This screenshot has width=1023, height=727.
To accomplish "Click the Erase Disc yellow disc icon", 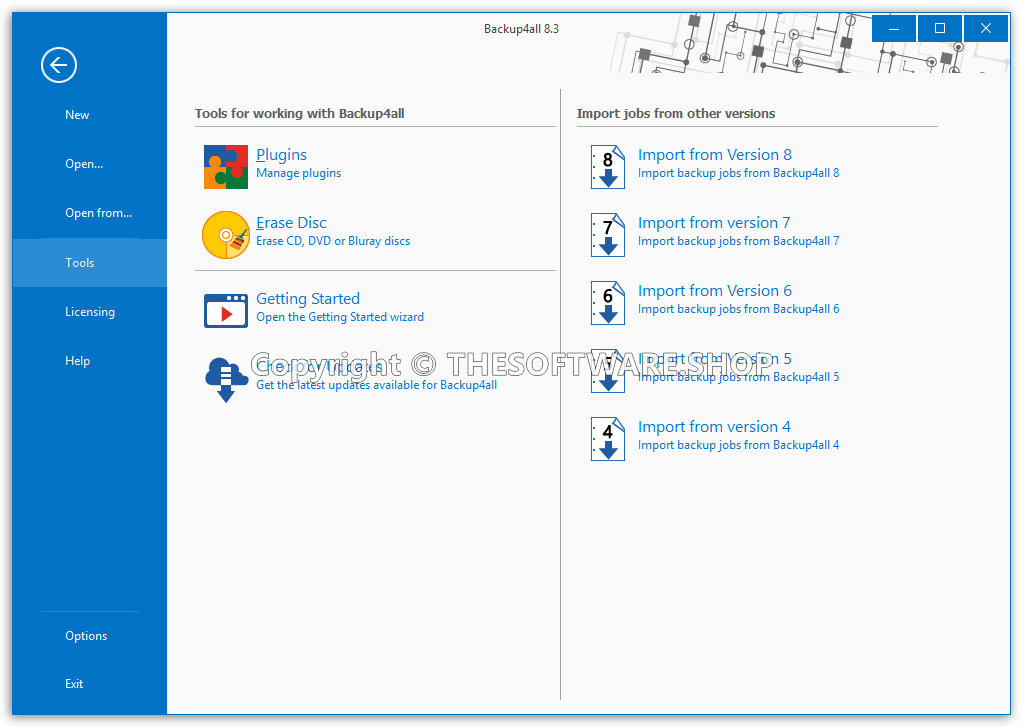I will 226,235.
